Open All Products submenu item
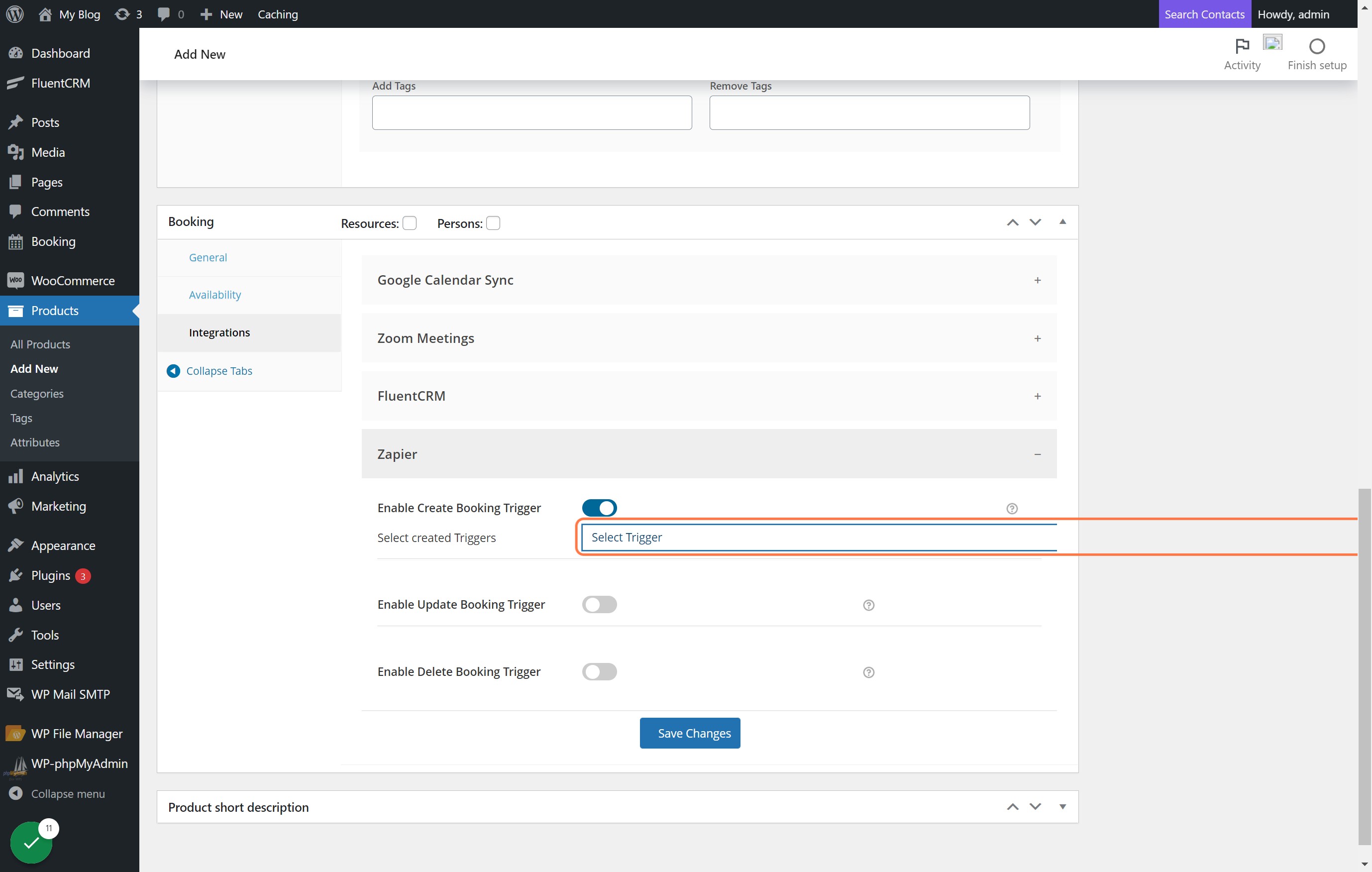Viewport: 1372px width, 872px height. [40, 344]
